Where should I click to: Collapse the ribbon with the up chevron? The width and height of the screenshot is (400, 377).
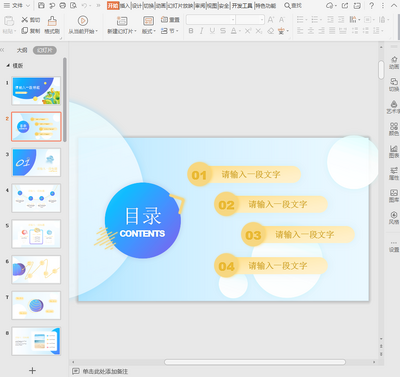click(x=393, y=6)
